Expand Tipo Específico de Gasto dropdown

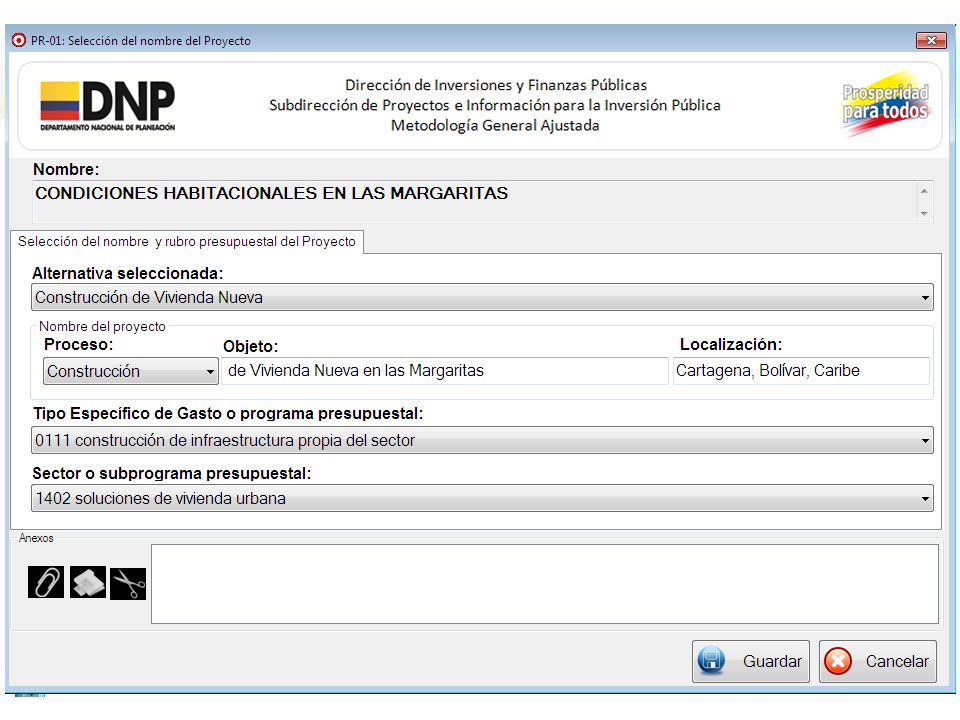tap(482, 440)
